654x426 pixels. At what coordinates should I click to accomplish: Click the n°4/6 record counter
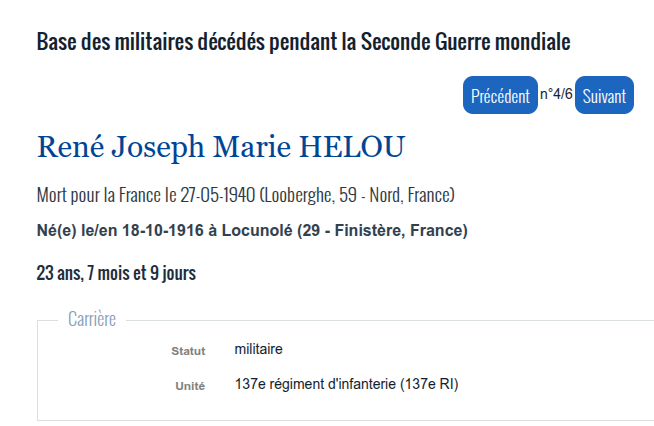[x=556, y=94]
